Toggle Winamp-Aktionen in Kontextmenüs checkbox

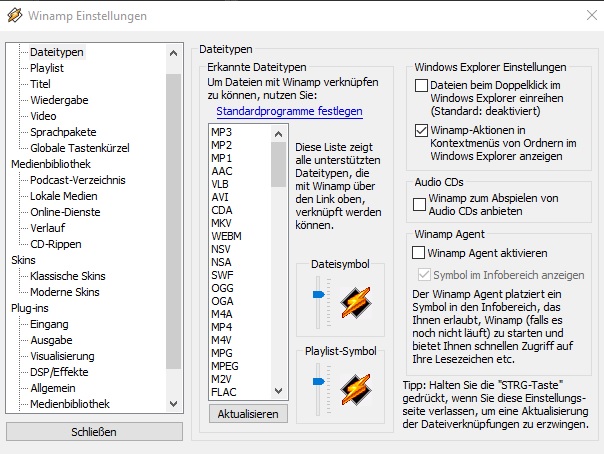click(x=421, y=130)
